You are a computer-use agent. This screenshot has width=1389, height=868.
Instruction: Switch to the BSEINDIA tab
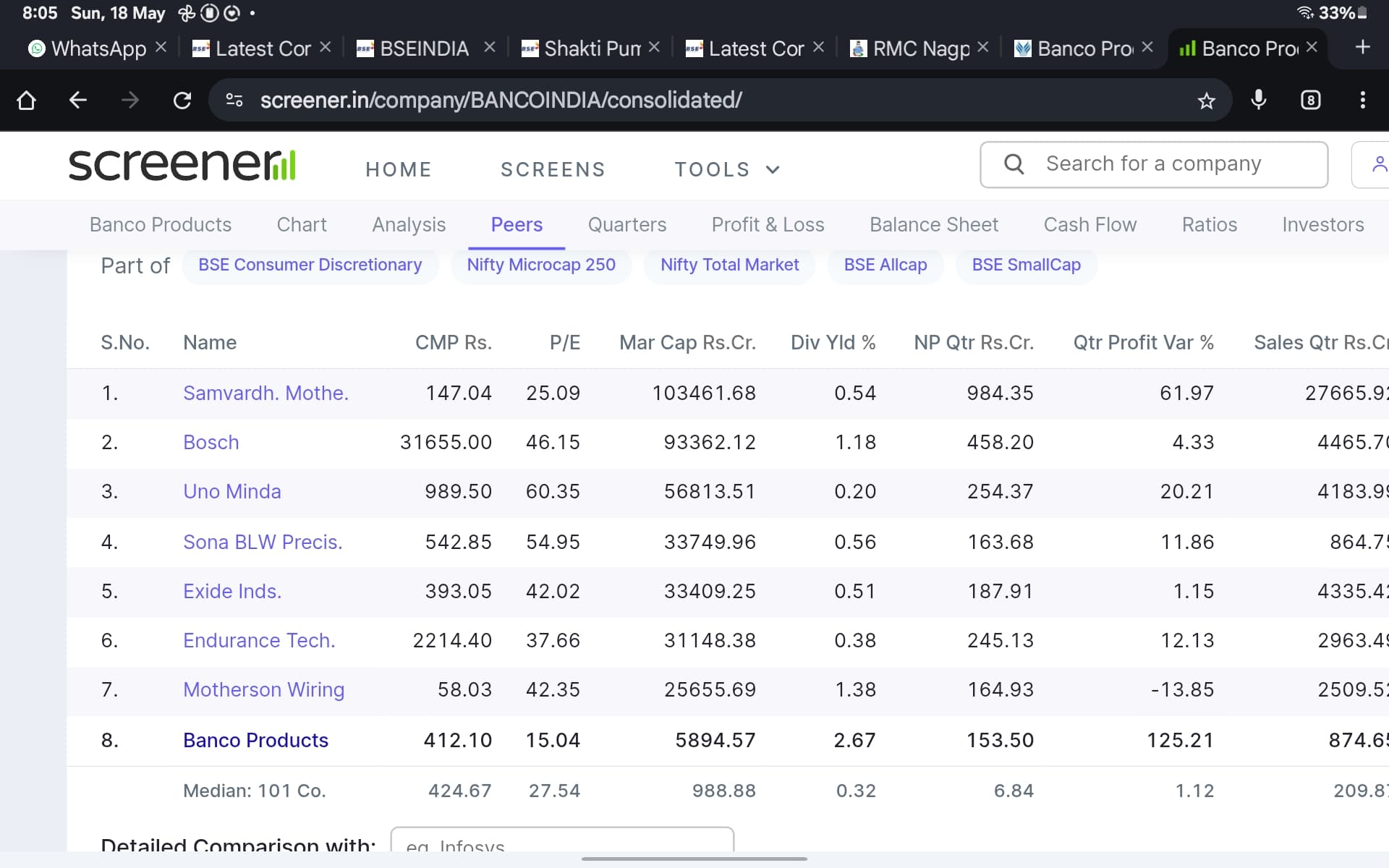point(413,48)
